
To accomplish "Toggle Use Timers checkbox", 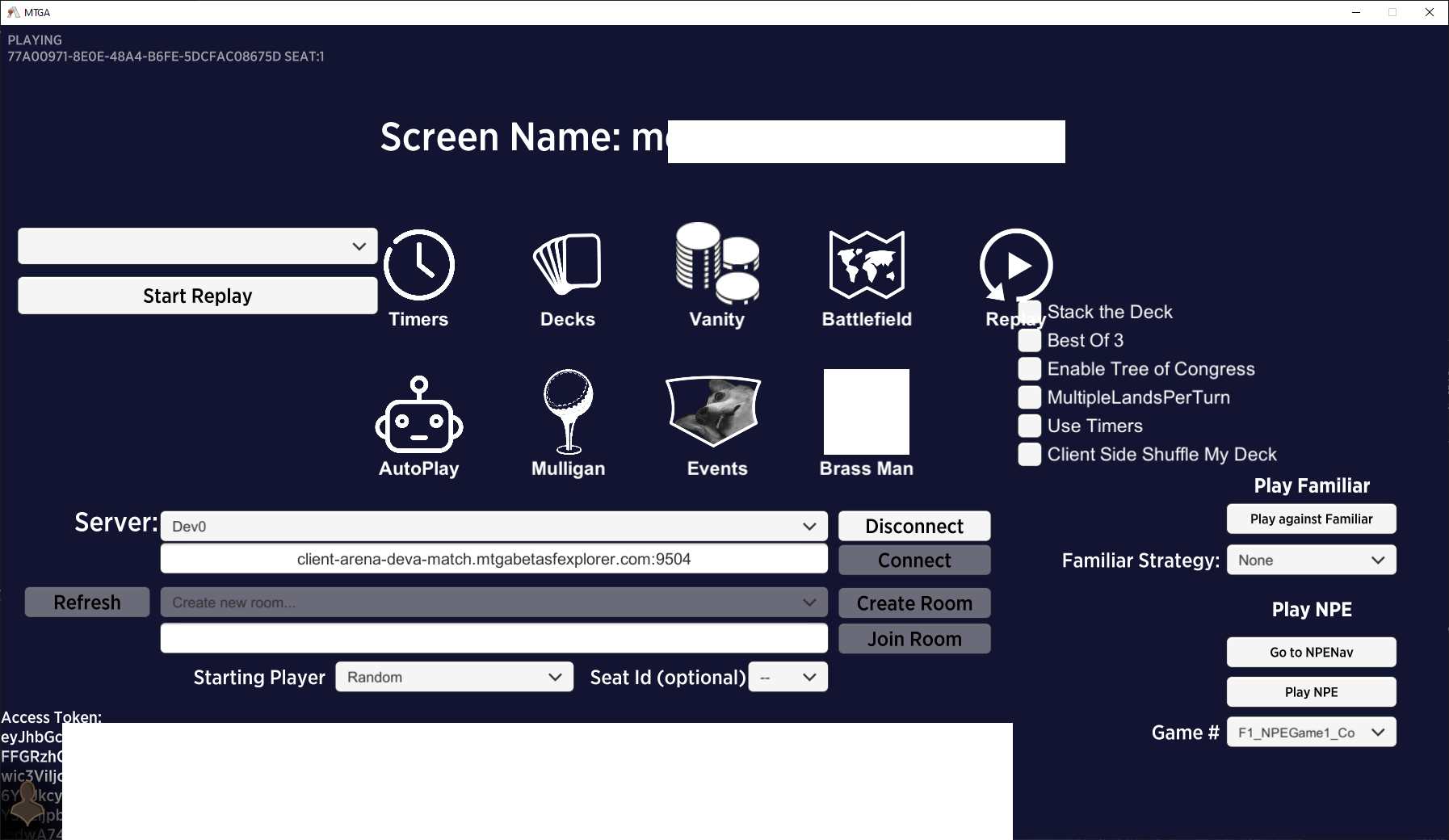I will [1029, 426].
